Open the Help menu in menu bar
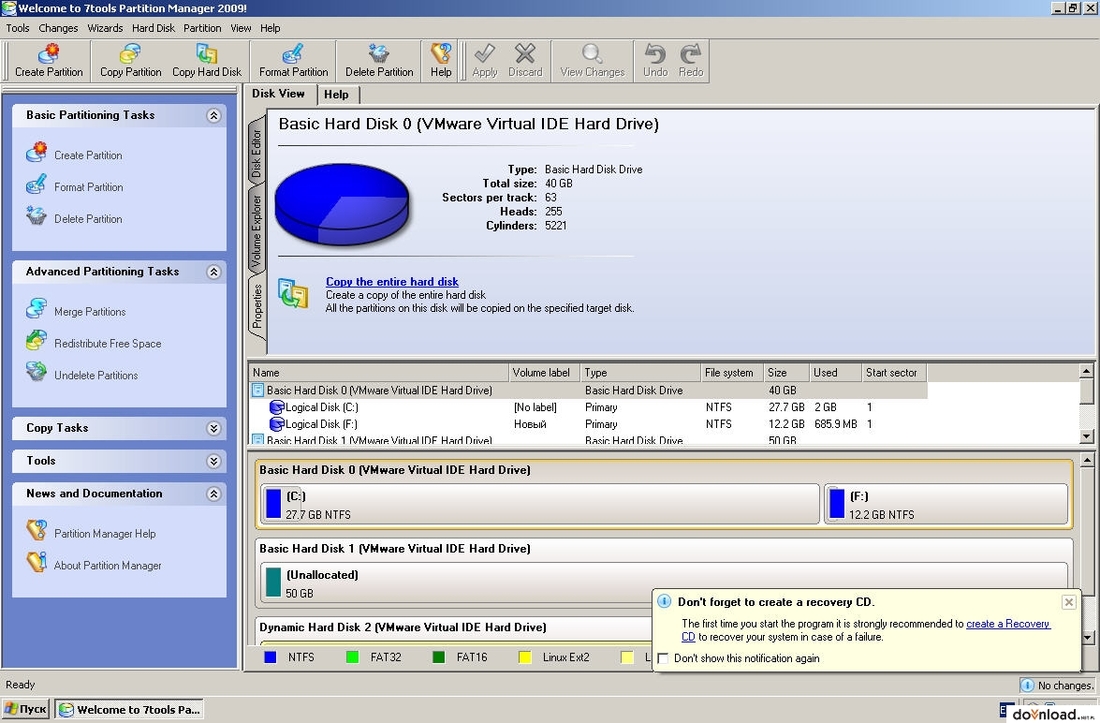The image size is (1100, 723). 270,28
